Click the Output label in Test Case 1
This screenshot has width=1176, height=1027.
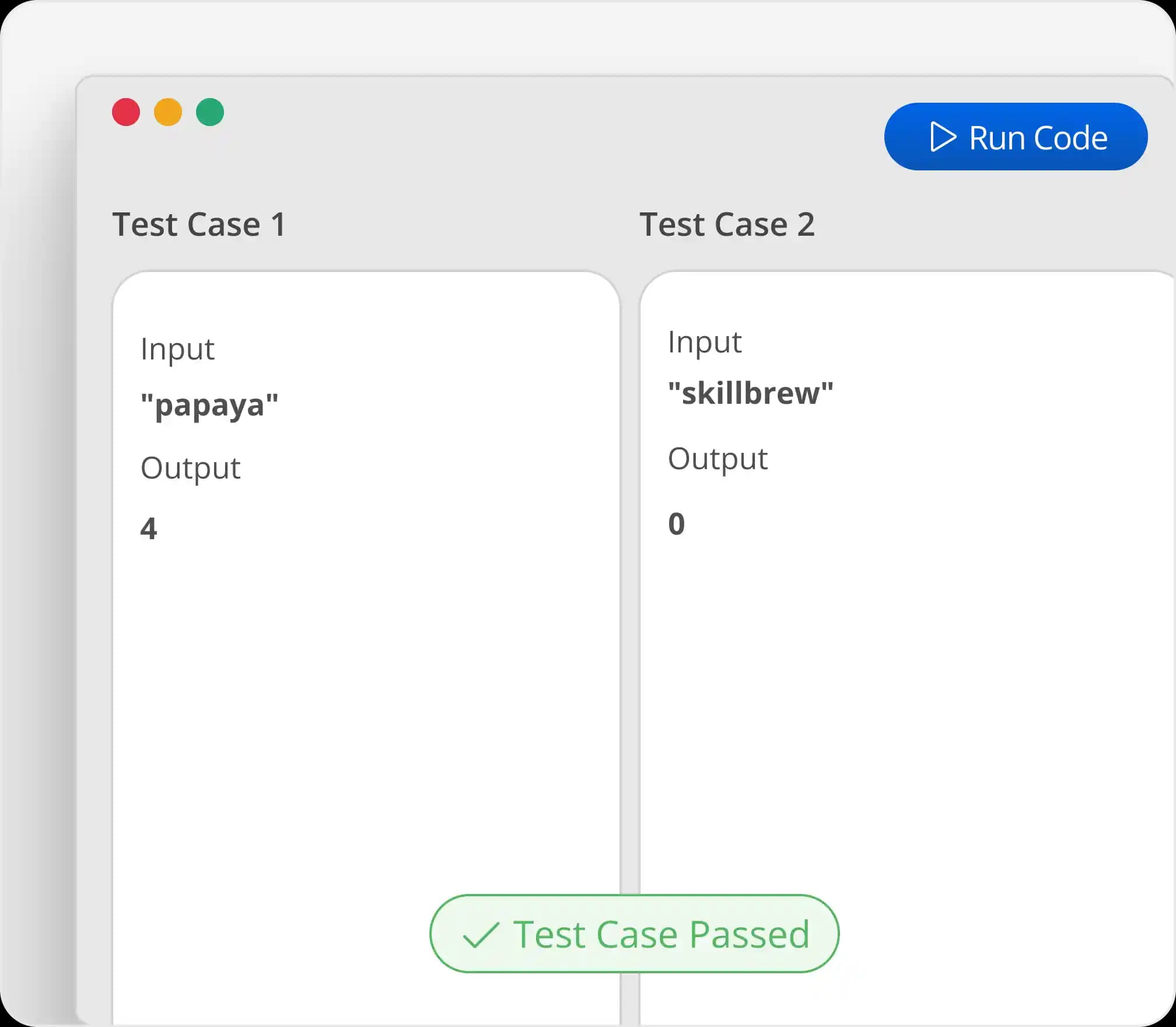(190, 467)
